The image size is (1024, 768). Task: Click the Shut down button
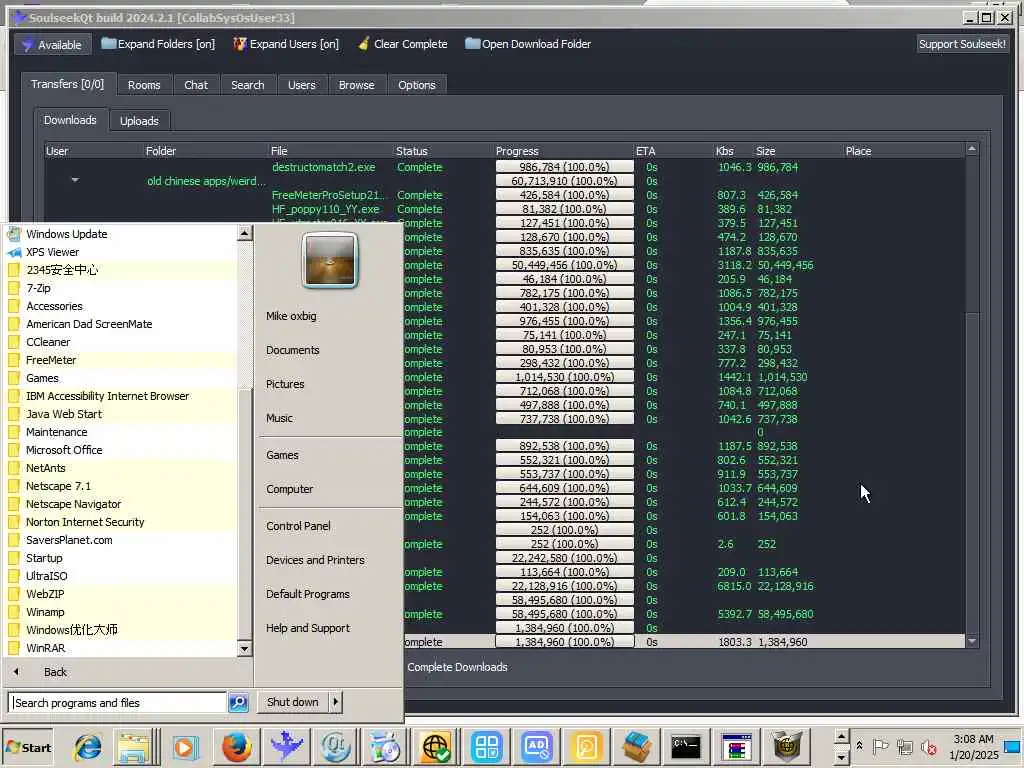(x=293, y=702)
